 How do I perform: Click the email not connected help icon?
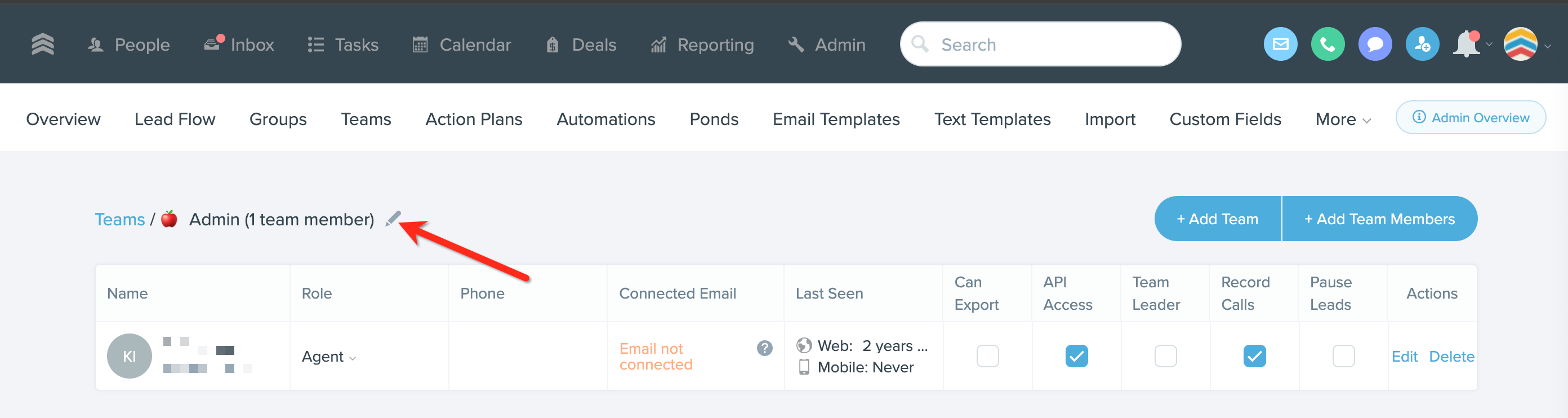764,348
